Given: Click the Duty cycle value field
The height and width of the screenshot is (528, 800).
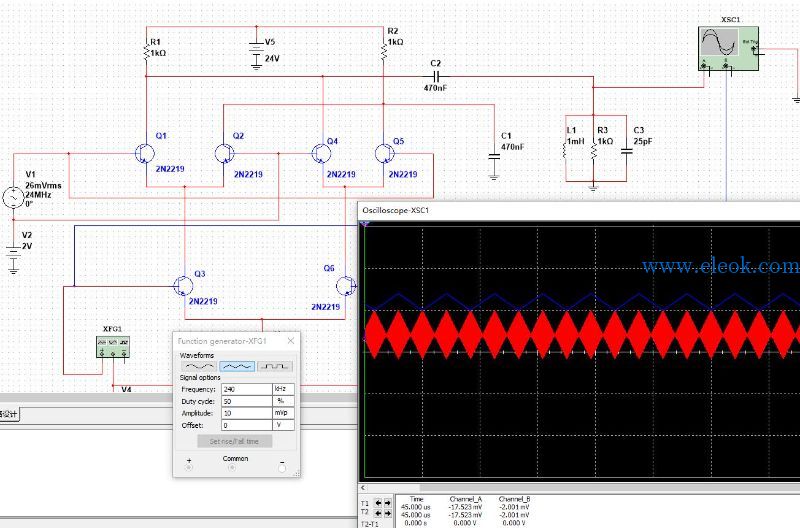Looking at the screenshot, I should (x=246, y=401).
